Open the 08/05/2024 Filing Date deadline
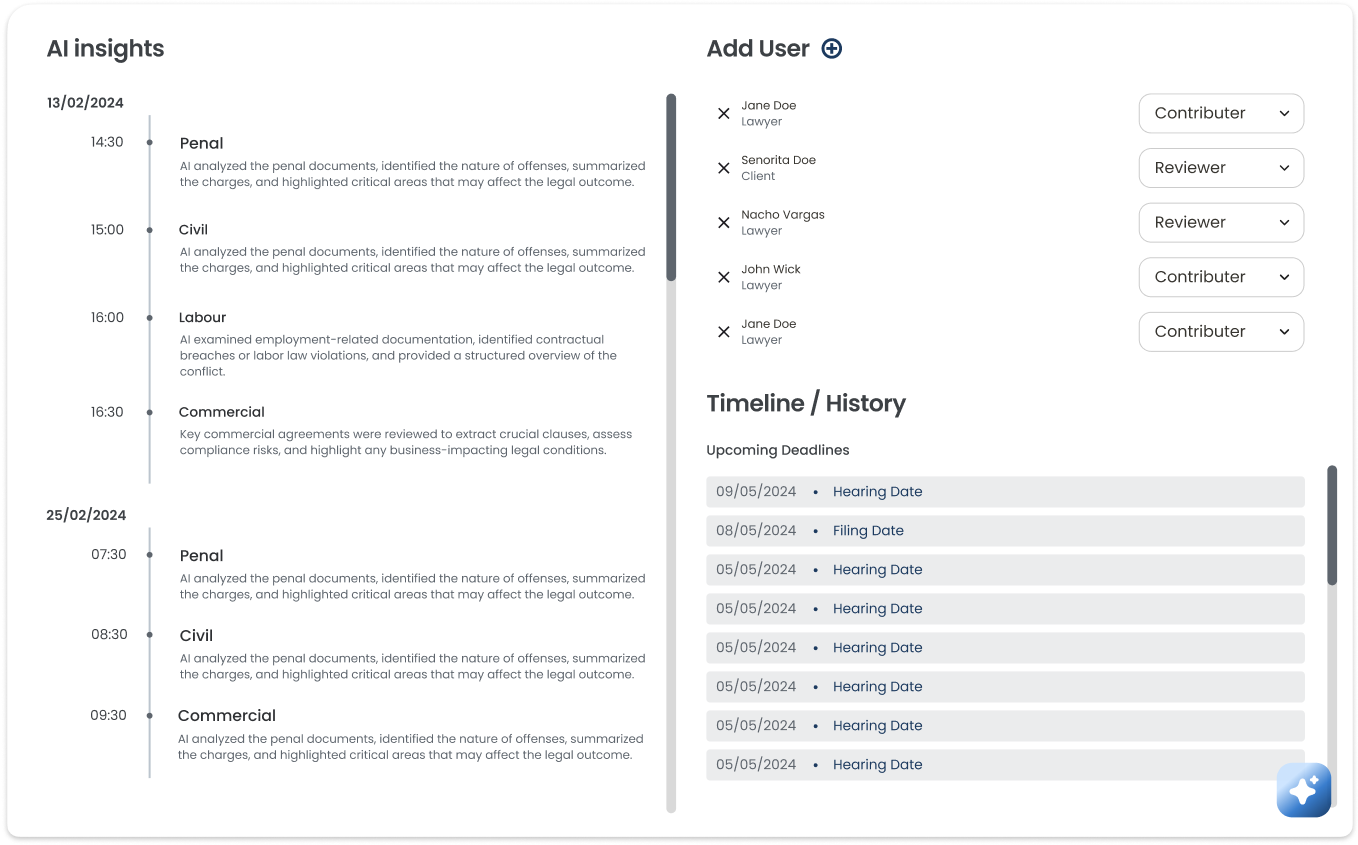1358x845 pixels. pos(1004,531)
